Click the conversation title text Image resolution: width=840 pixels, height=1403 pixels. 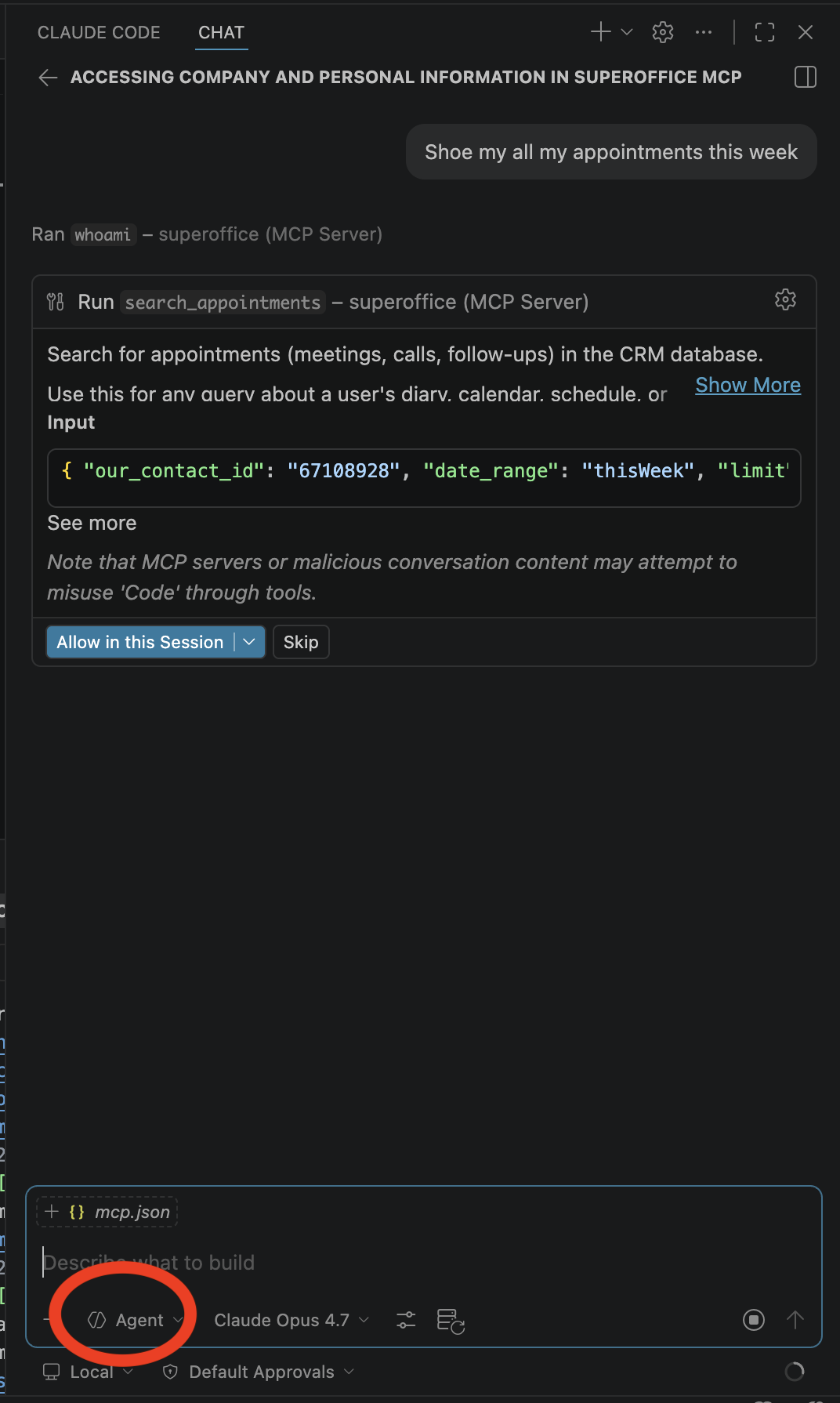[x=406, y=77]
